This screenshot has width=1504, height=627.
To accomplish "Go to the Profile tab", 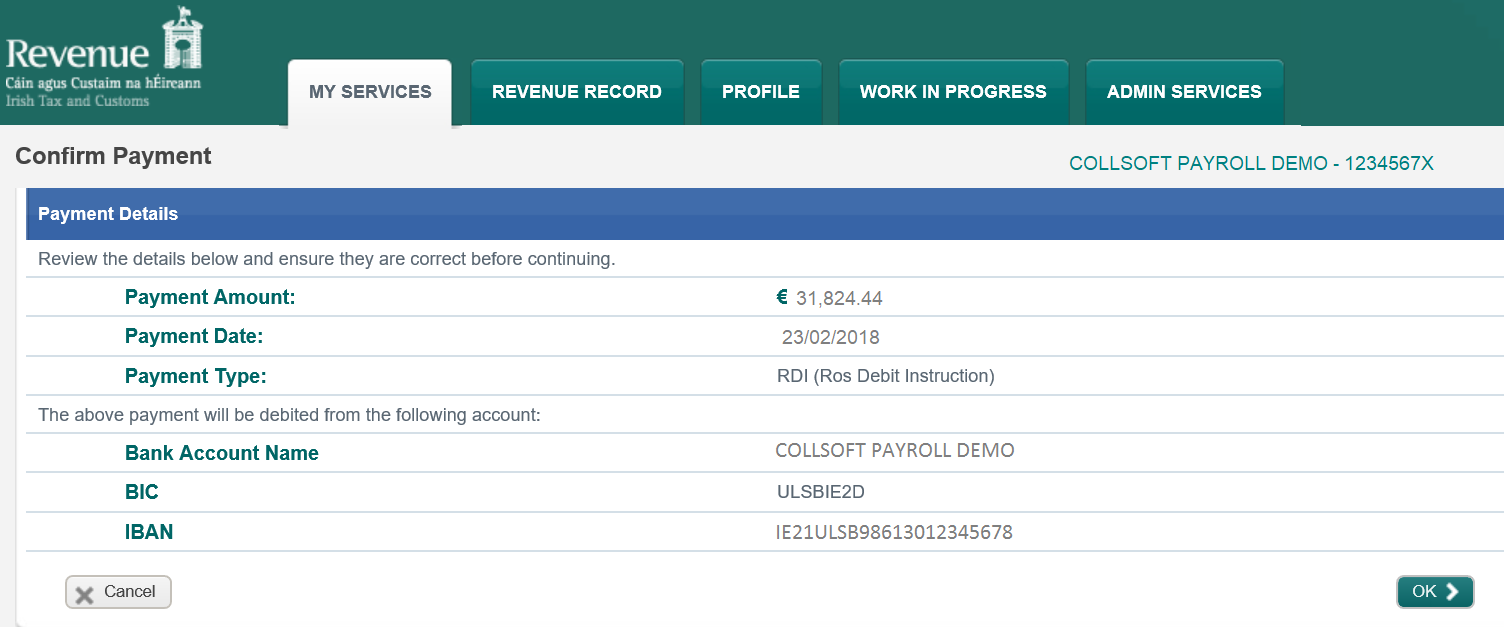I will point(761,92).
